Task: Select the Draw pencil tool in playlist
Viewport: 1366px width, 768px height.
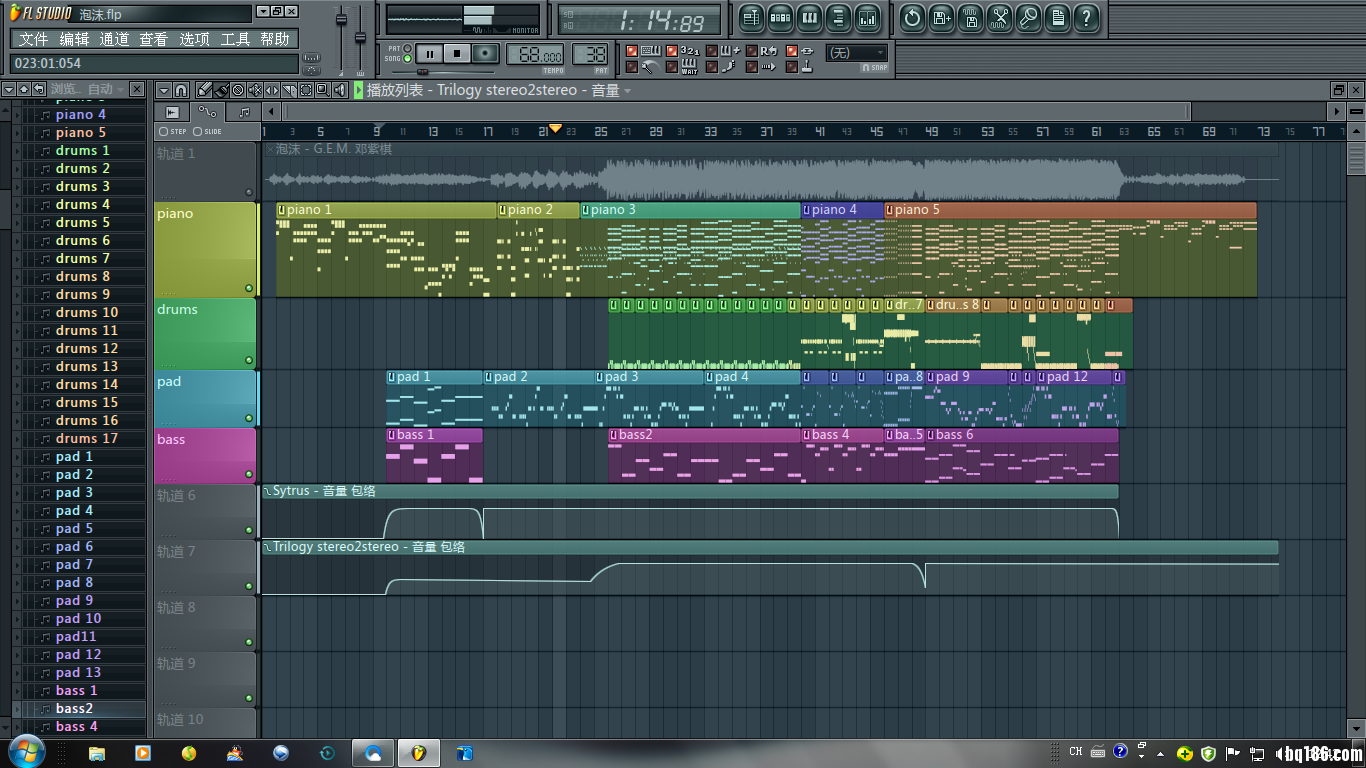Action: point(205,90)
